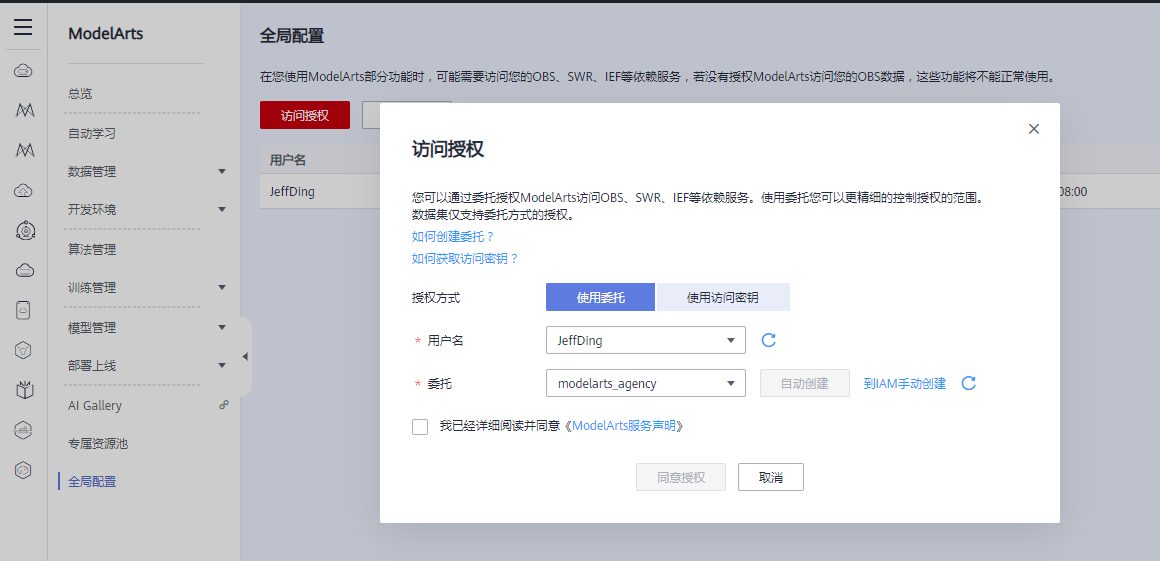Expand the 开发环境 menu arrow

click(222, 209)
